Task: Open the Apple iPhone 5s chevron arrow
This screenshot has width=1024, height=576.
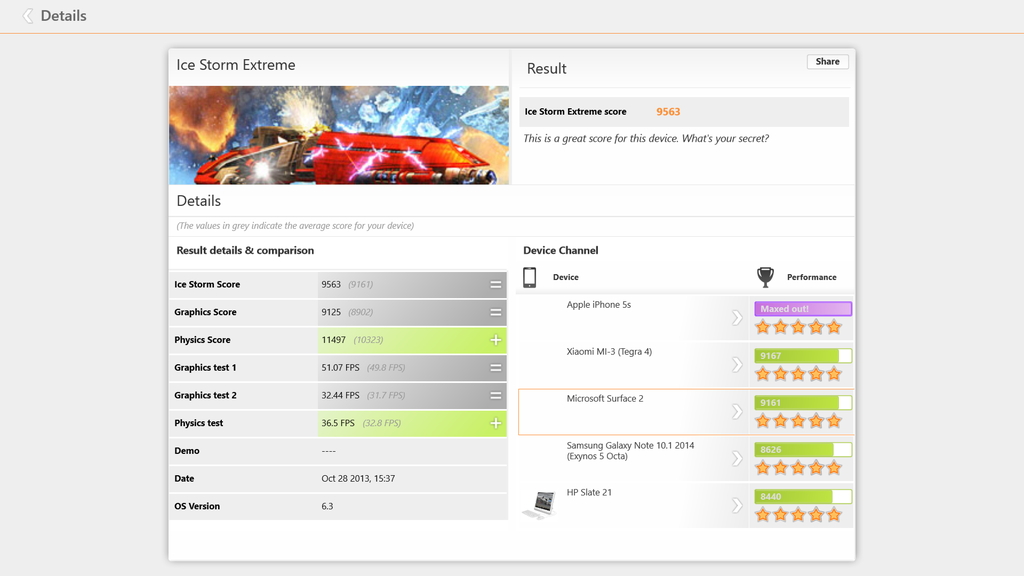Action: pyautogui.click(x=737, y=318)
